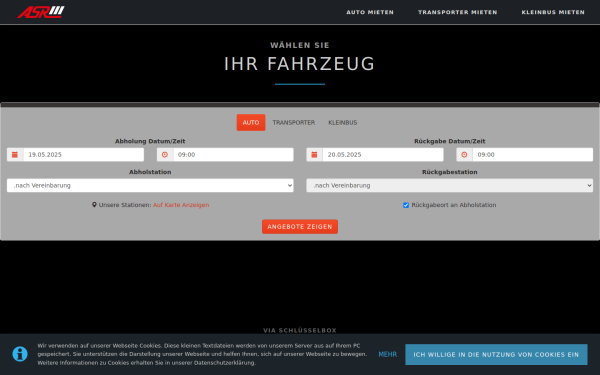Screen dimensions: 600x375
Task: Open the Rückgabestation dropdown
Action: click(x=450, y=186)
